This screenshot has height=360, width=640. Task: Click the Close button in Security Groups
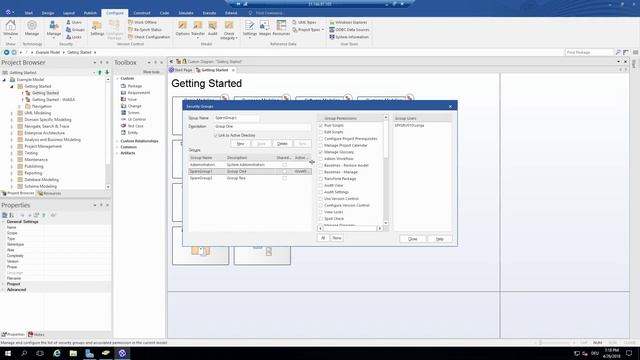pyautogui.click(x=413, y=239)
